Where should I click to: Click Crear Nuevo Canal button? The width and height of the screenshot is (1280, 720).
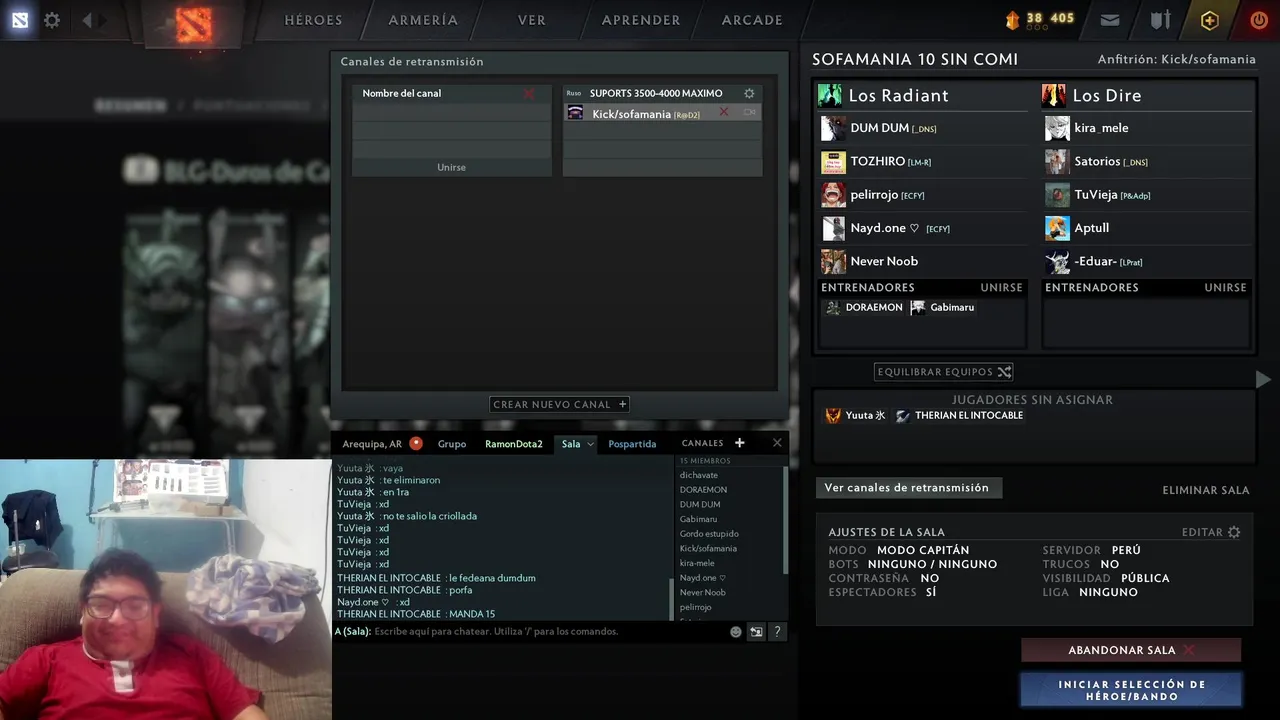(x=559, y=404)
